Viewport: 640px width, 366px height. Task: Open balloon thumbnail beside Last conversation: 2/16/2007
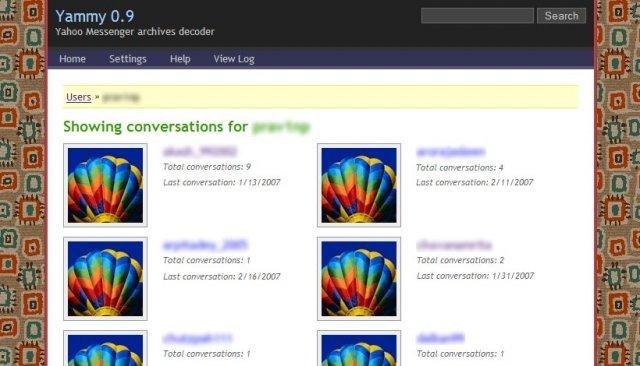pyautogui.click(x=105, y=279)
